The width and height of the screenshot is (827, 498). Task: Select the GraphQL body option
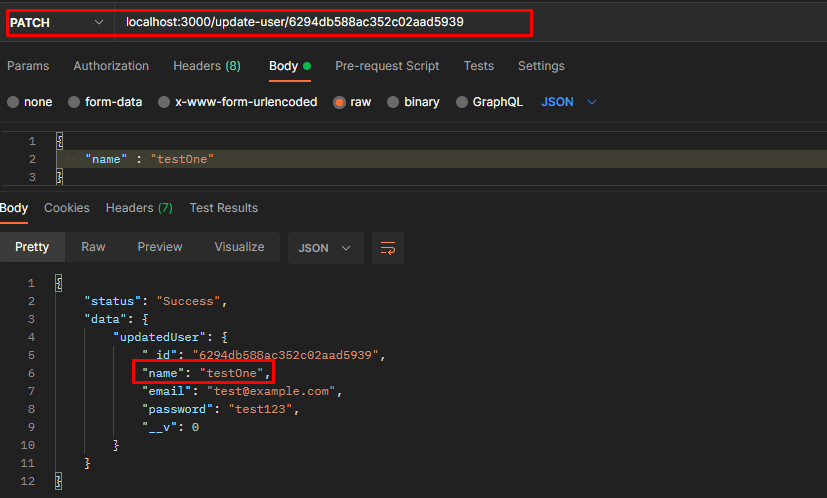point(462,102)
